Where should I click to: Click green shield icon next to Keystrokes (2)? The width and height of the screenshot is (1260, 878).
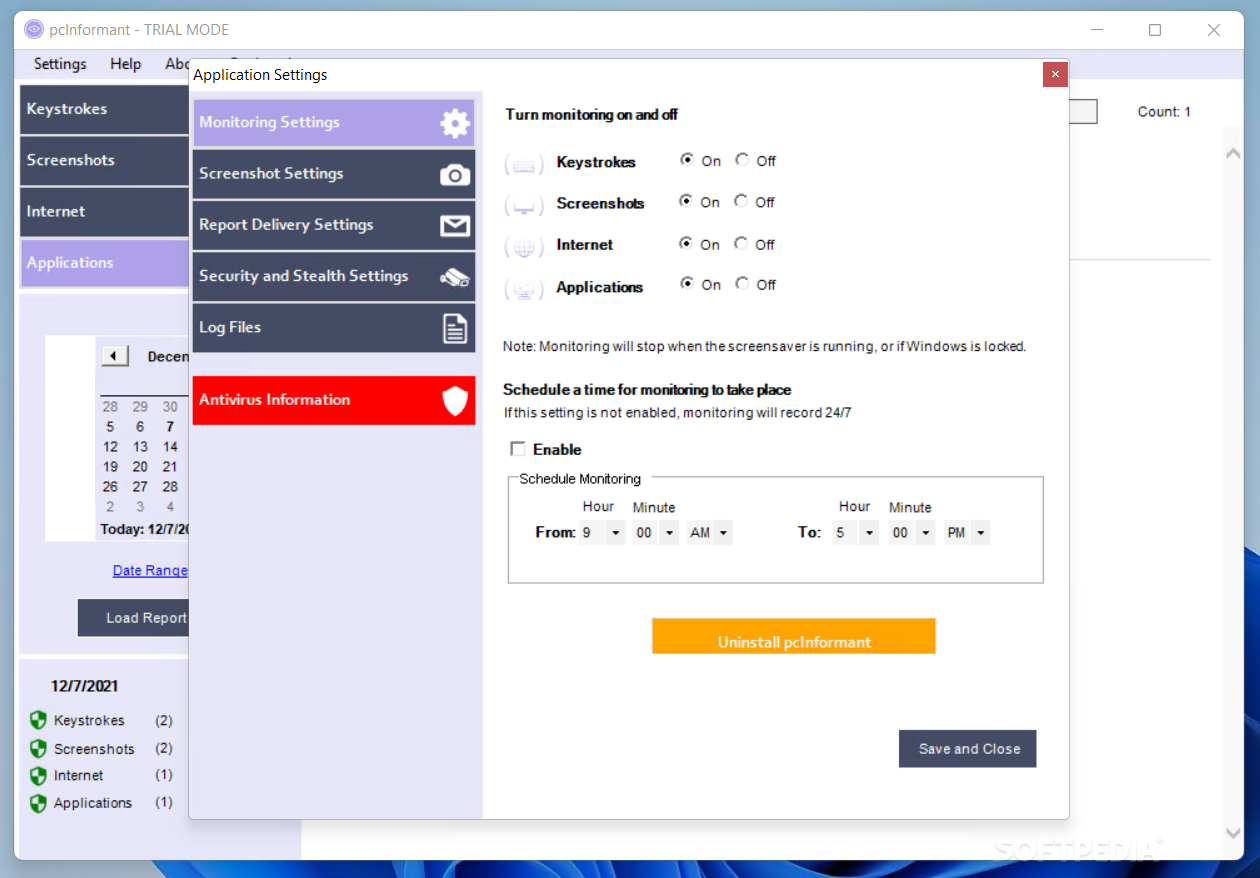click(38, 720)
